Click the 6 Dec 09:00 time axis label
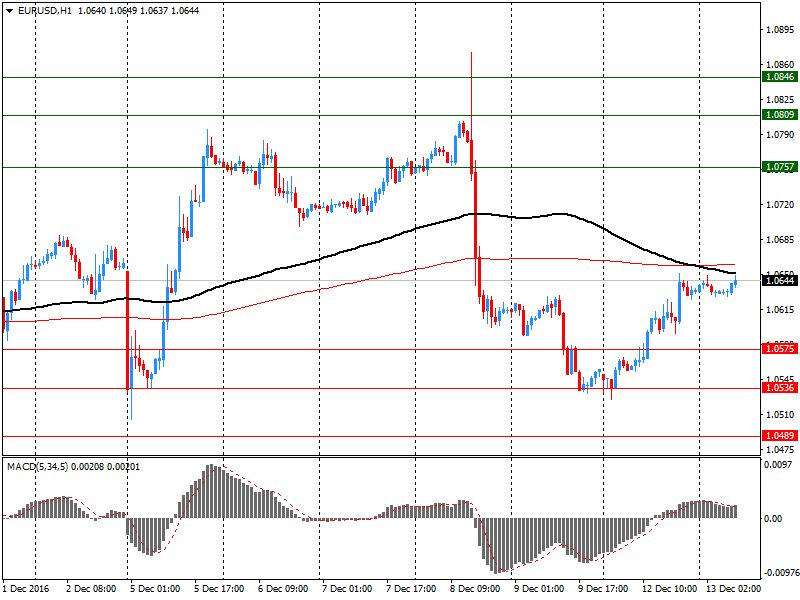This screenshot has height=600, width=800. [x=283, y=589]
